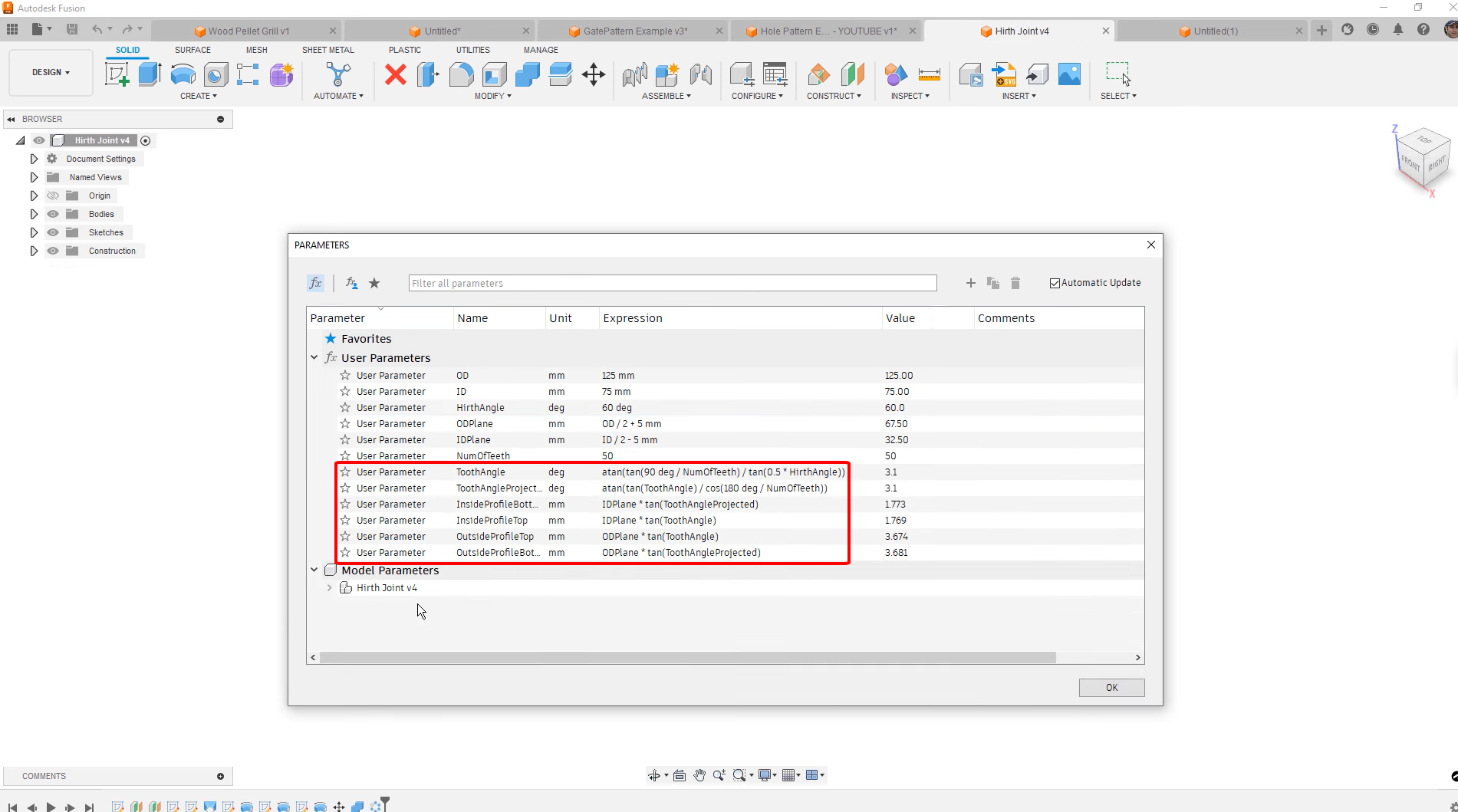
Task: Select the Fillet tool icon
Action: pyautogui.click(x=461, y=74)
